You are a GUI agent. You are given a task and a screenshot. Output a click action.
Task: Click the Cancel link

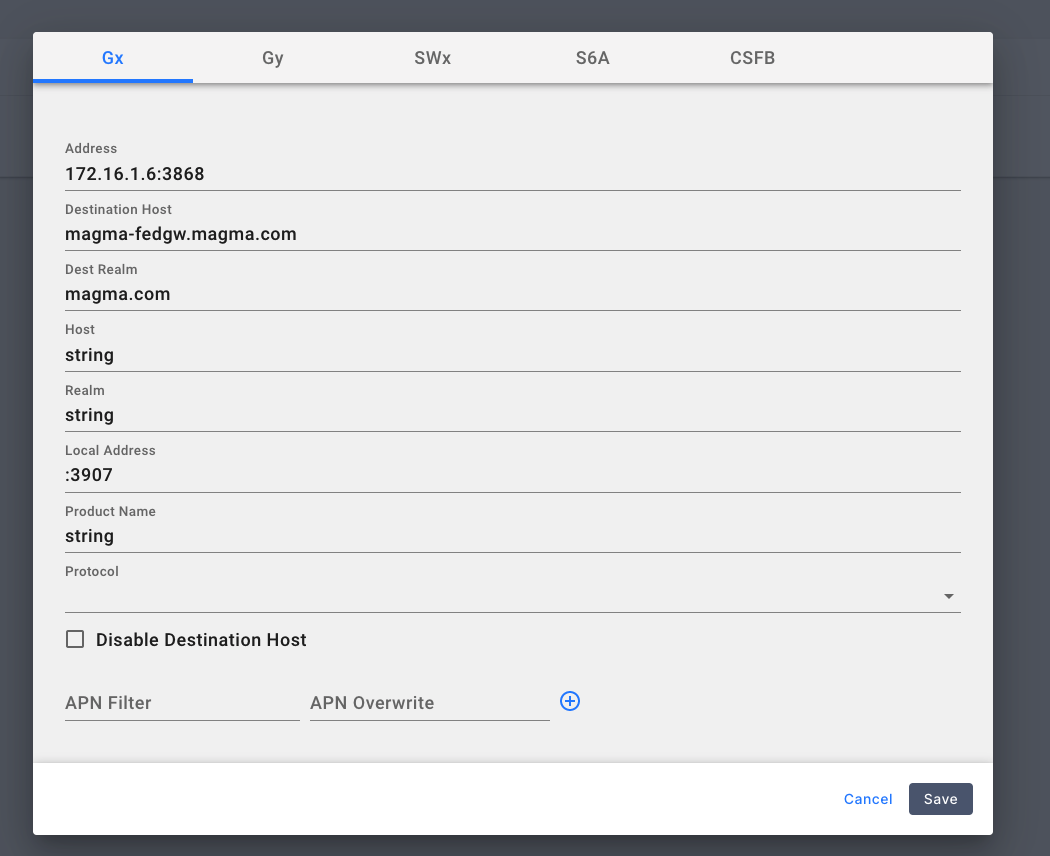tap(868, 799)
